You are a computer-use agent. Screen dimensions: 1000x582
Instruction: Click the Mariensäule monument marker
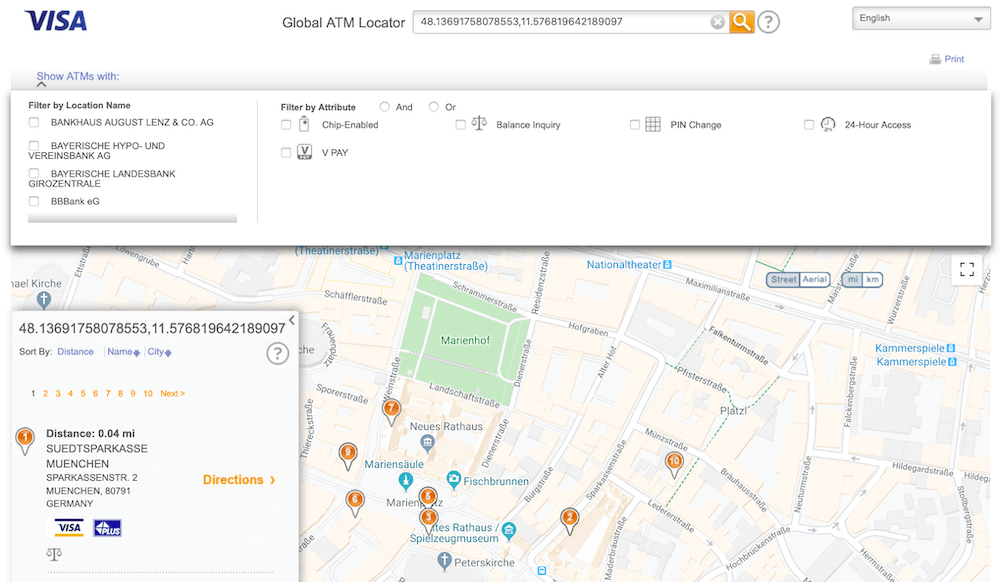click(406, 480)
